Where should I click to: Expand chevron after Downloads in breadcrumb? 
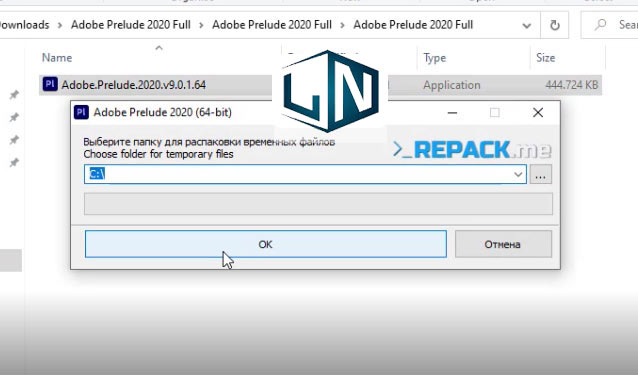tap(60, 25)
